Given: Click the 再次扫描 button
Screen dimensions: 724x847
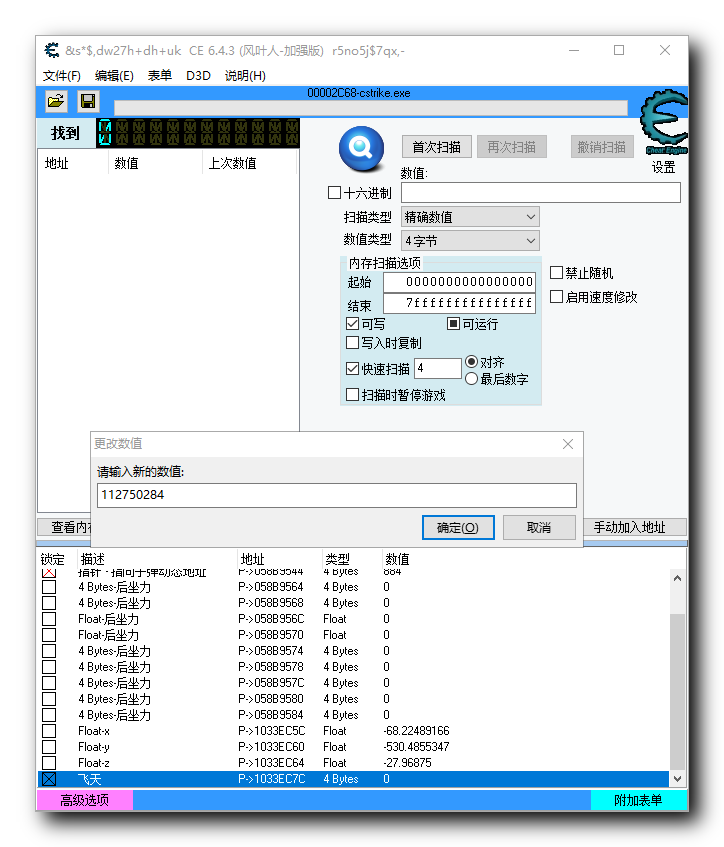Looking at the screenshot, I should point(512,147).
